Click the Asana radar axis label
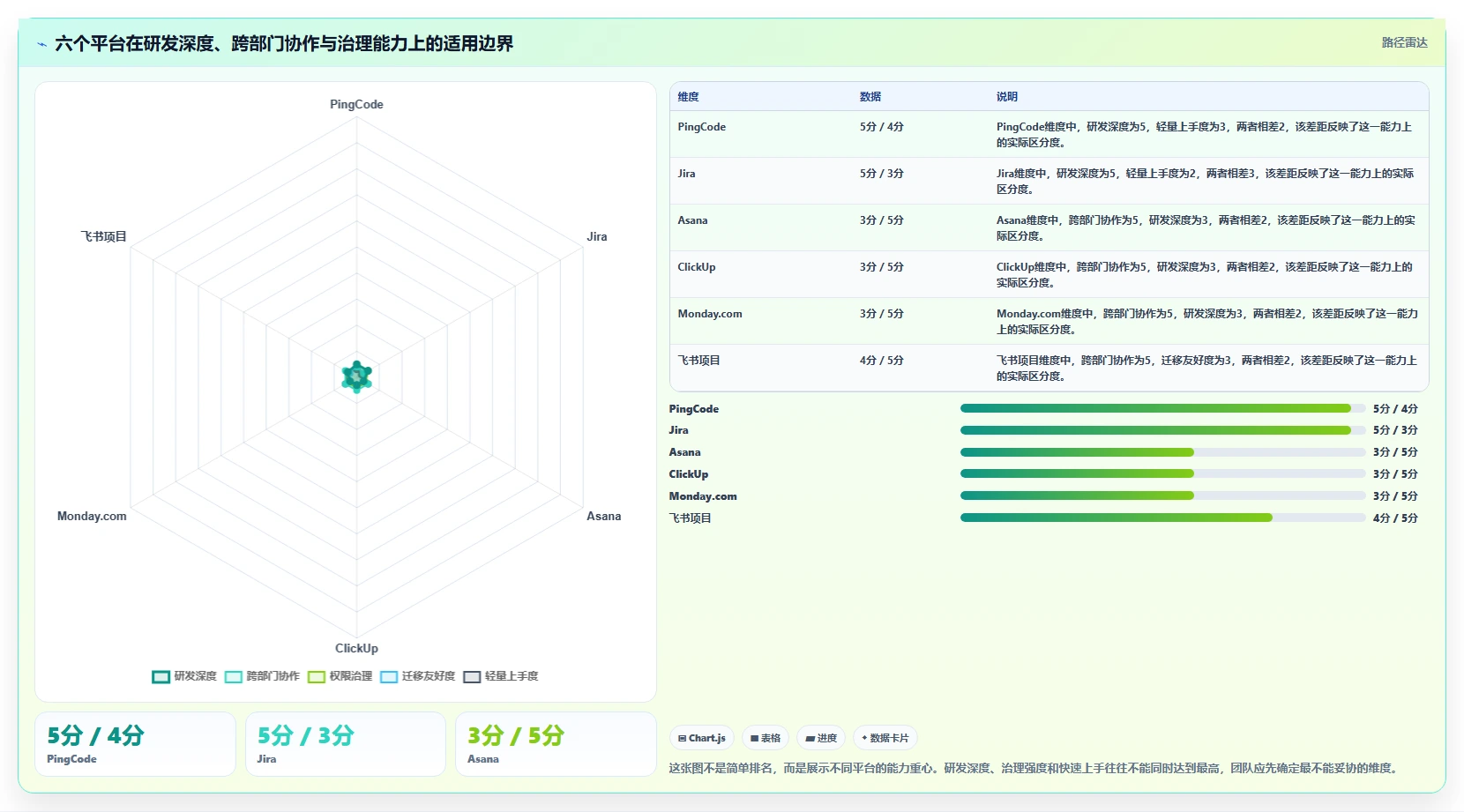1464x812 pixels. tap(604, 516)
